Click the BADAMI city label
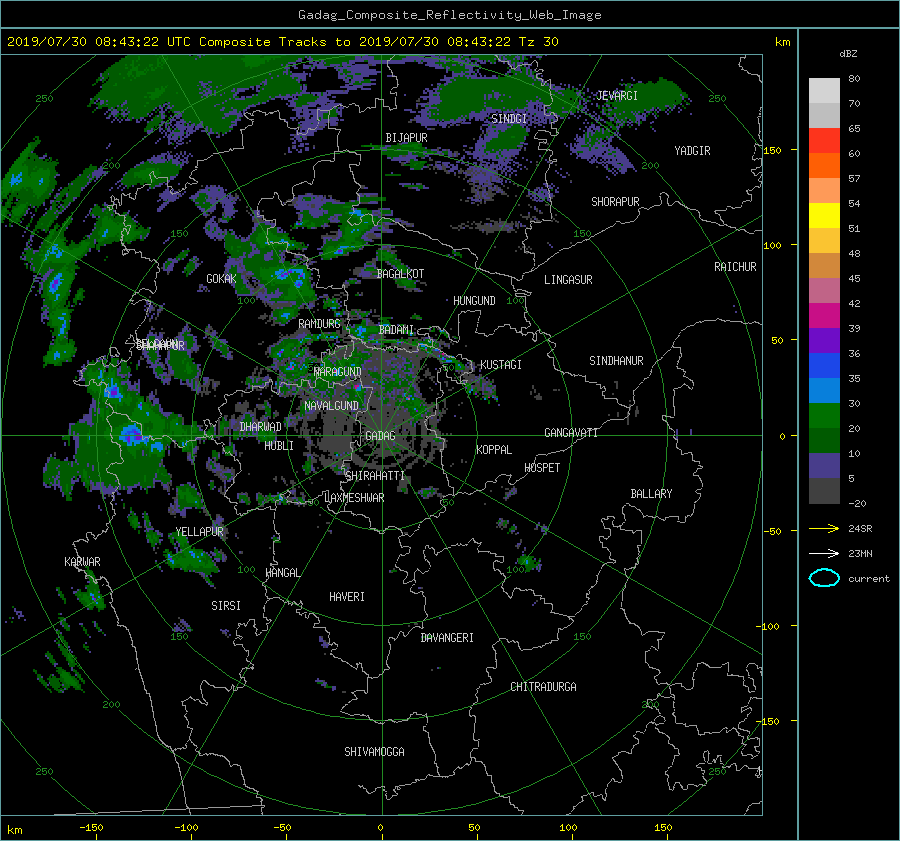The image size is (900, 841). coord(396,330)
